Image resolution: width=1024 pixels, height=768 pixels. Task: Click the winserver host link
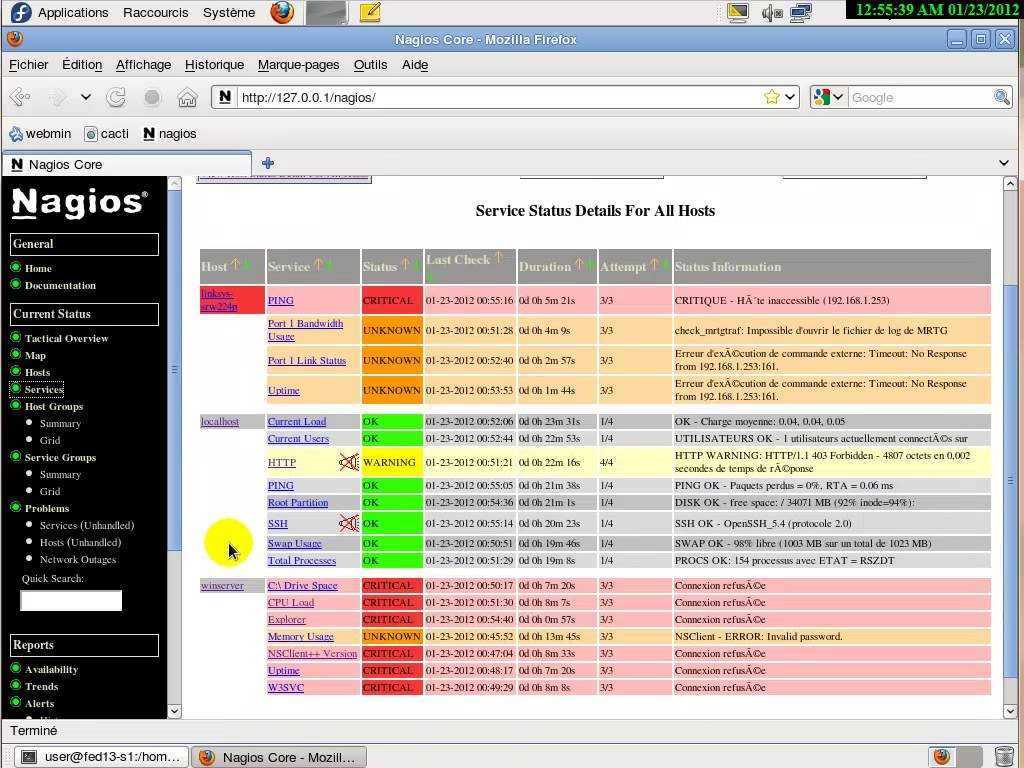click(x=222, y=585)
